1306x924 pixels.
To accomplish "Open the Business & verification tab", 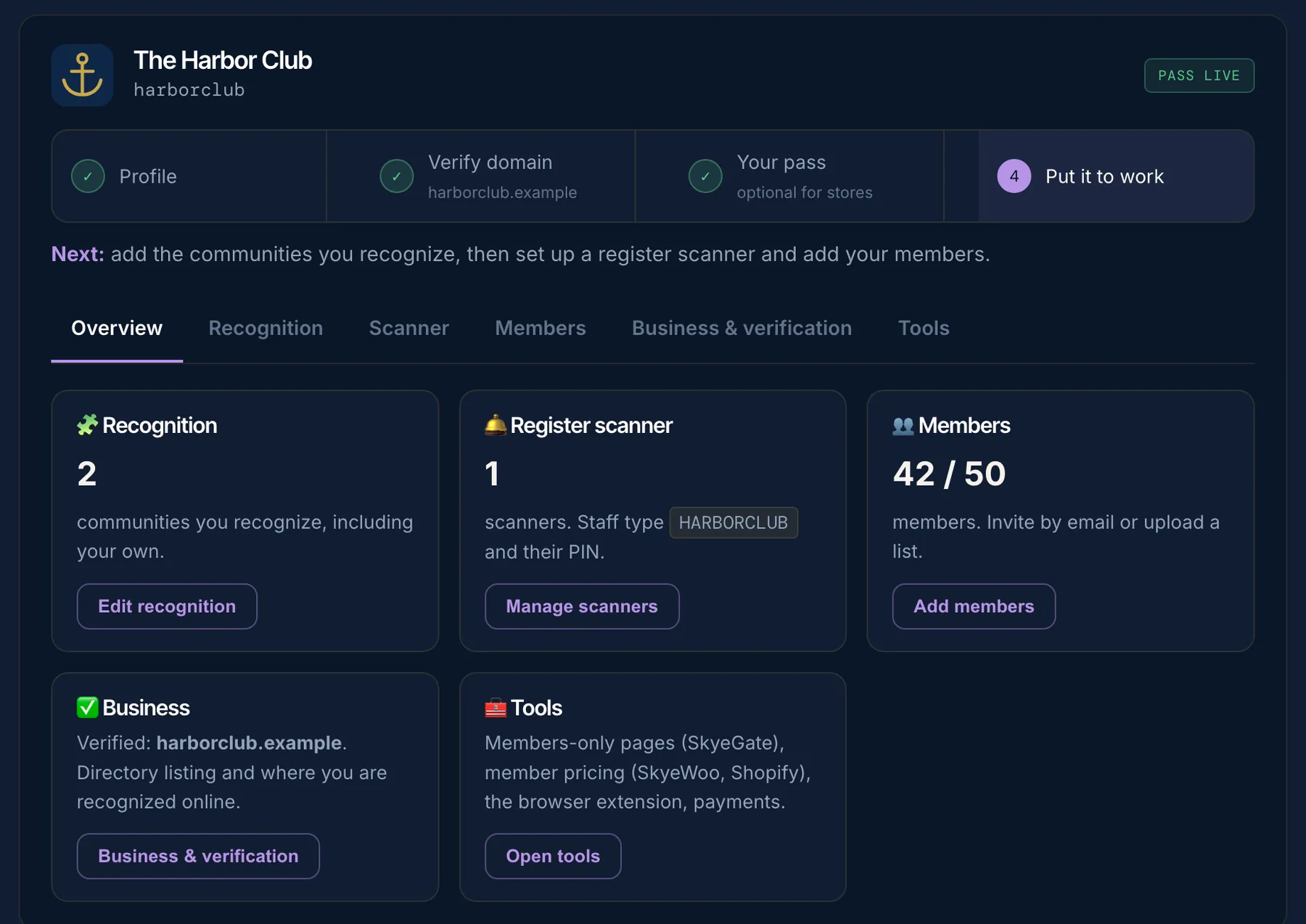I will click(x=742, y=329).
